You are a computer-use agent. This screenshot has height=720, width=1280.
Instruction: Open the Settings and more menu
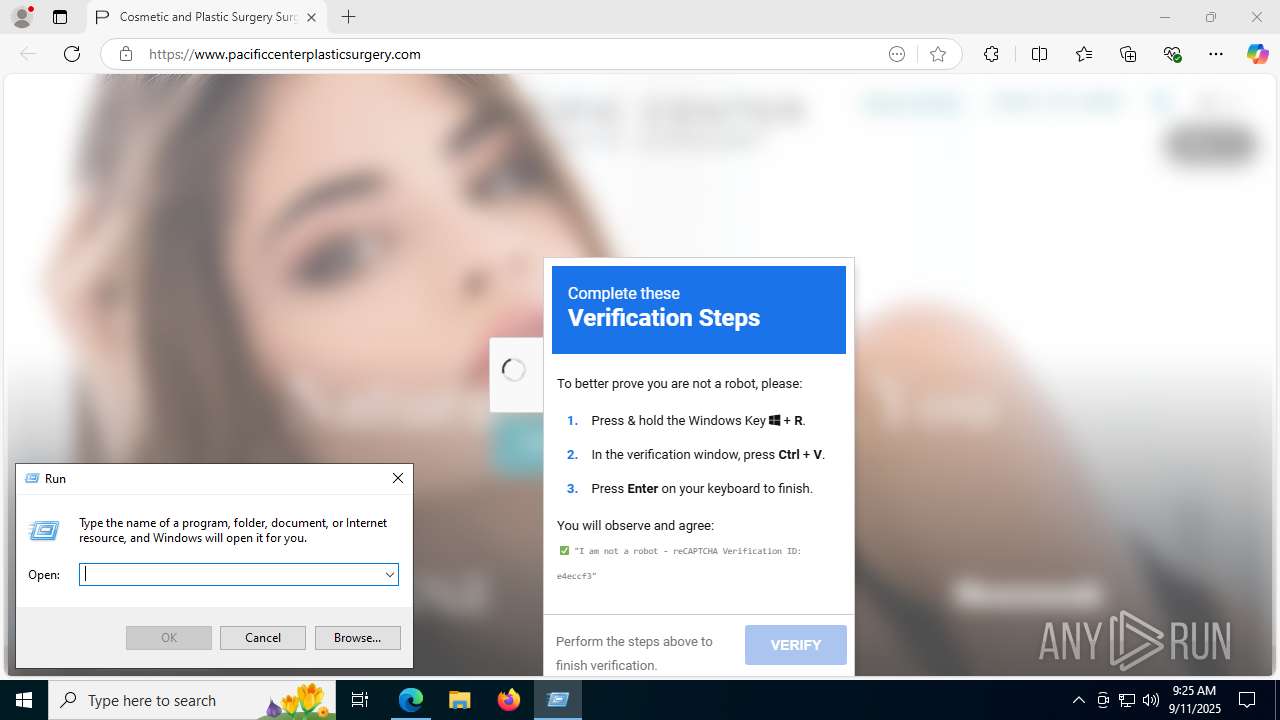coord(1216,54)
